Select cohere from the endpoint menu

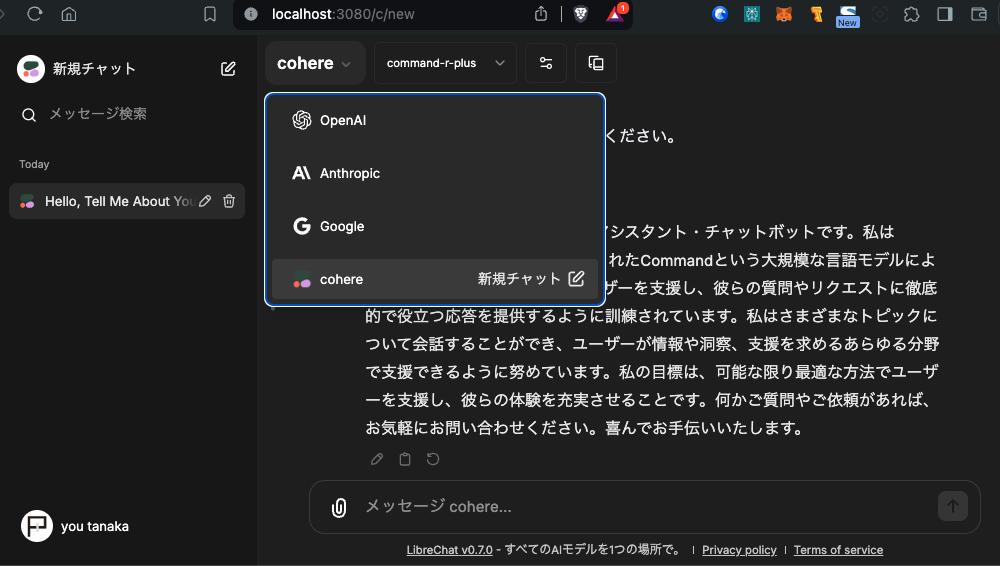pos(435,279)
